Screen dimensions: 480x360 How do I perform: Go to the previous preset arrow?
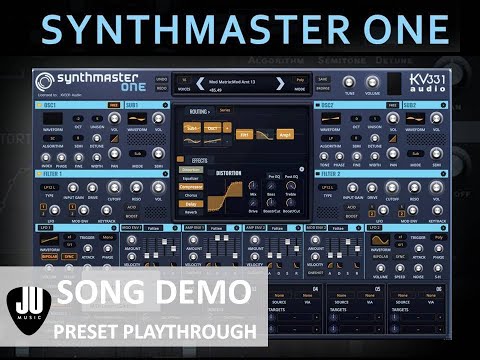click(x=200, y=84)
